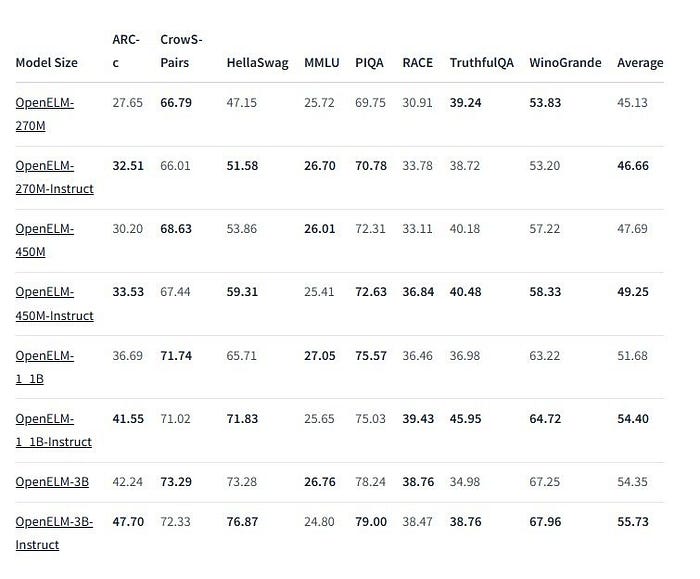Click the TruthfulQA column header
The image size is (700, 579).
(481, 62)
